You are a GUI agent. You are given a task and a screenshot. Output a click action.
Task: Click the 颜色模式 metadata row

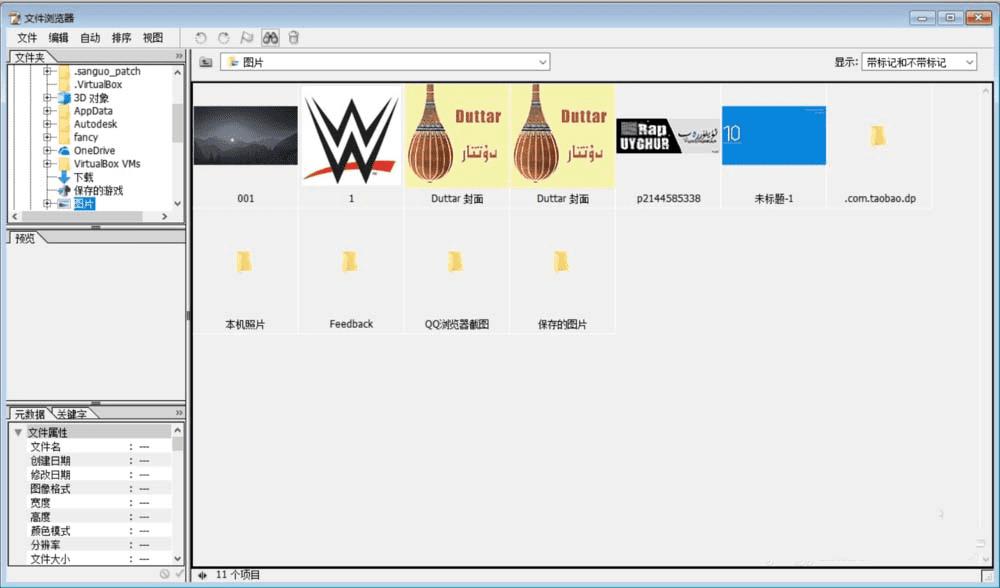pyautogui.click(x=92, y=531)
